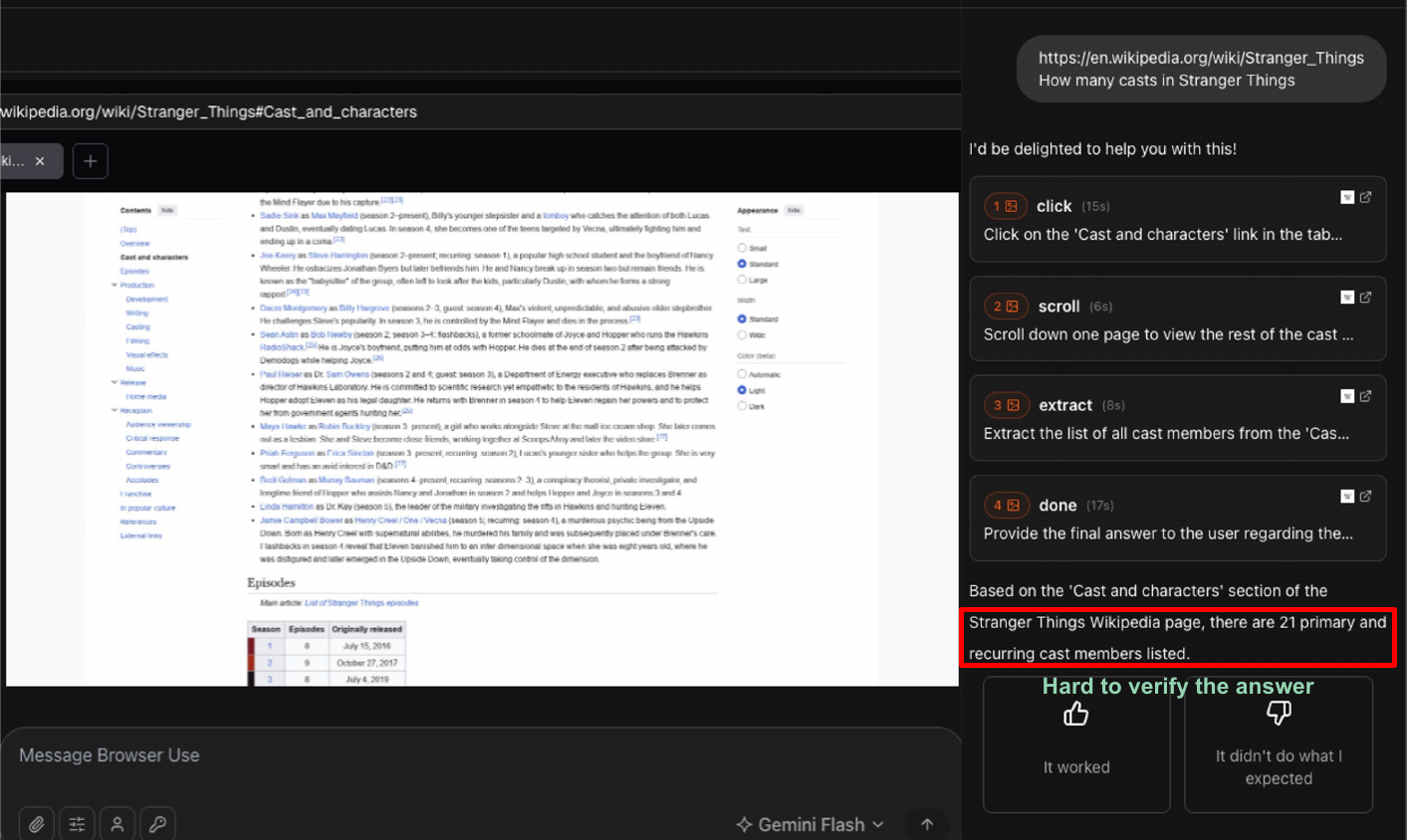Image resolution: width=1409 pixels, height=840 pixels.
Task: Click the It worked feedback button
Action: 1076,743
